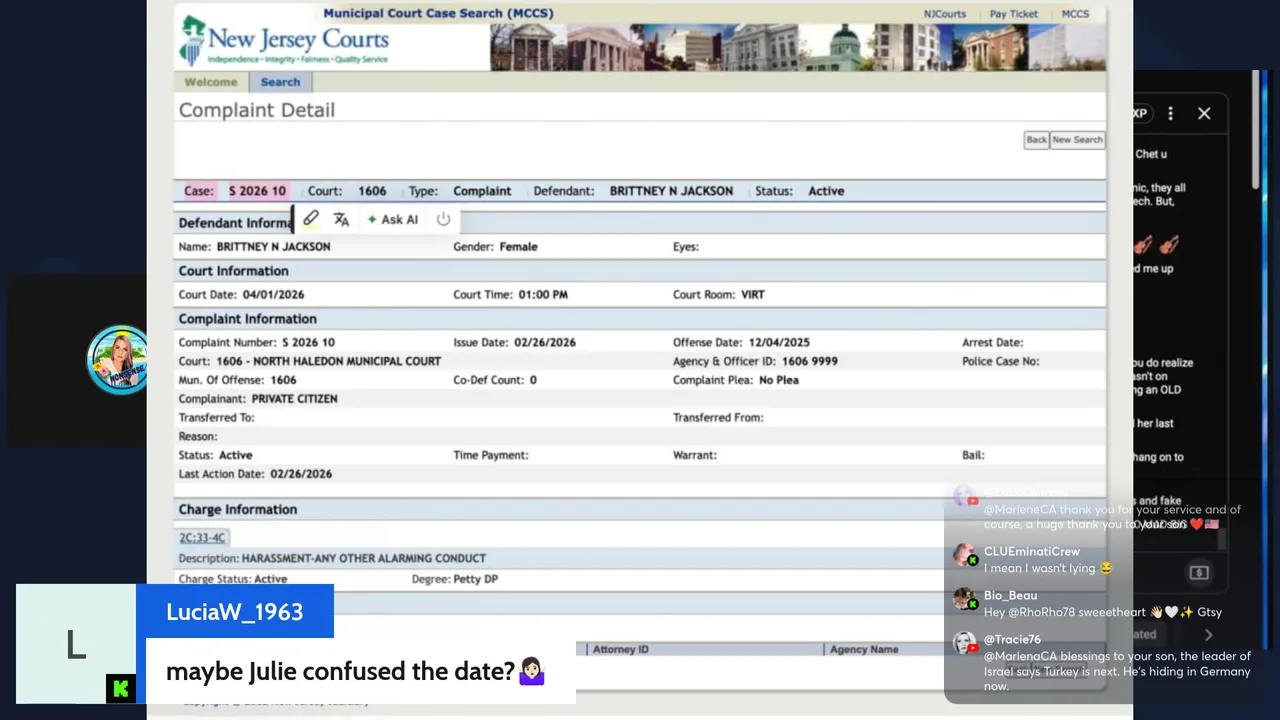
Task: Click the Gender Female value
Action: point(518,247)
